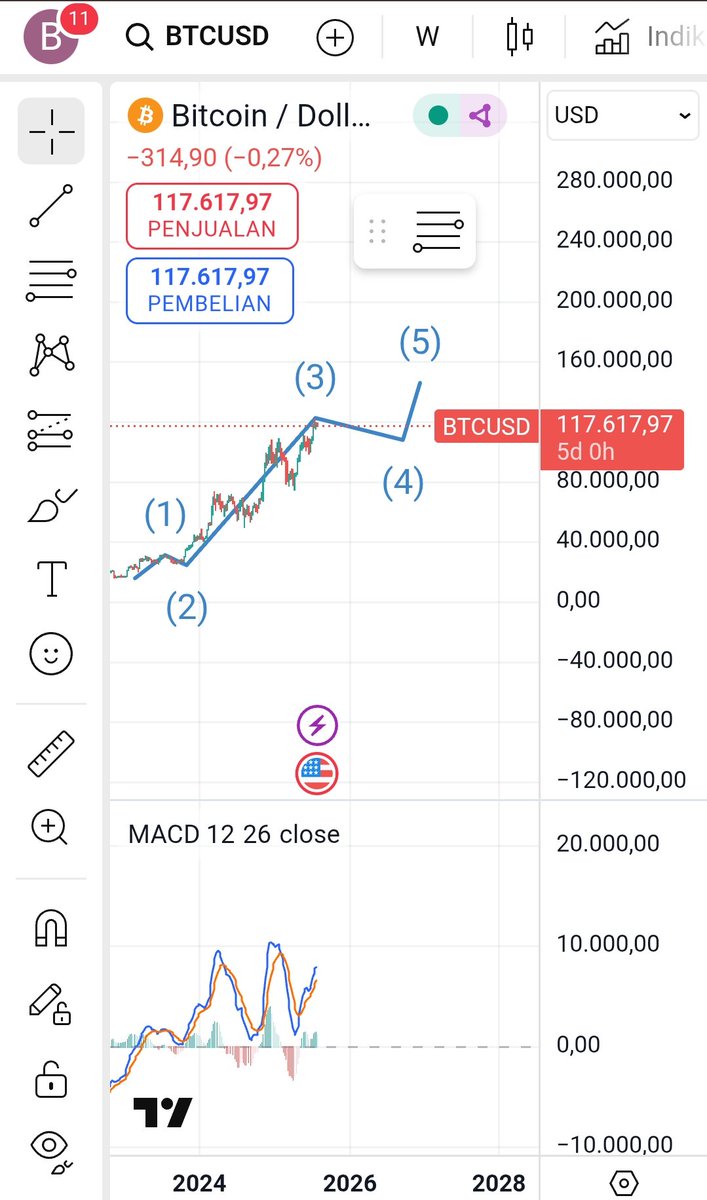The image size is (707, 1200).
Task: Select the forecast projection tool
Action: click(x=51, y=430)
